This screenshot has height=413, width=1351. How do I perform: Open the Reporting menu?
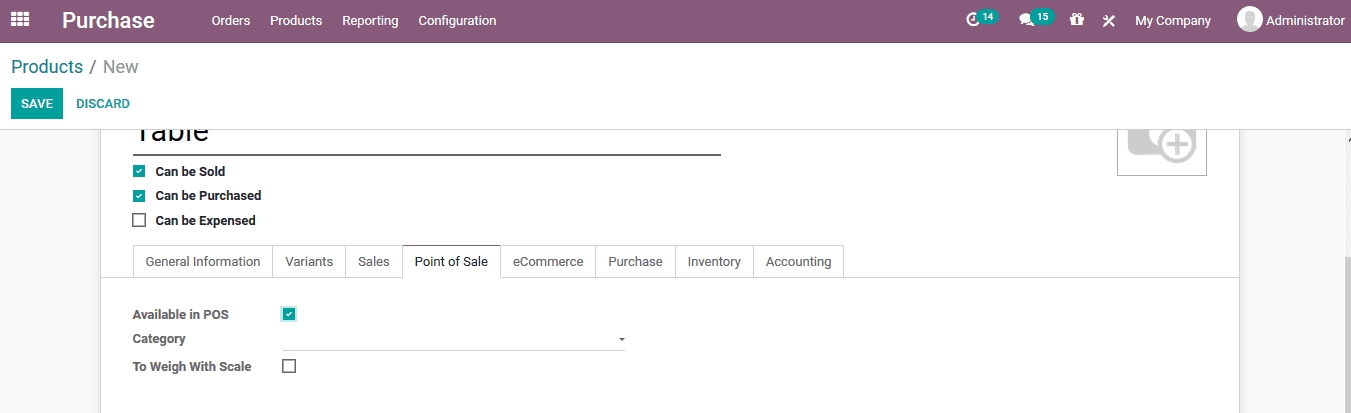370,20
